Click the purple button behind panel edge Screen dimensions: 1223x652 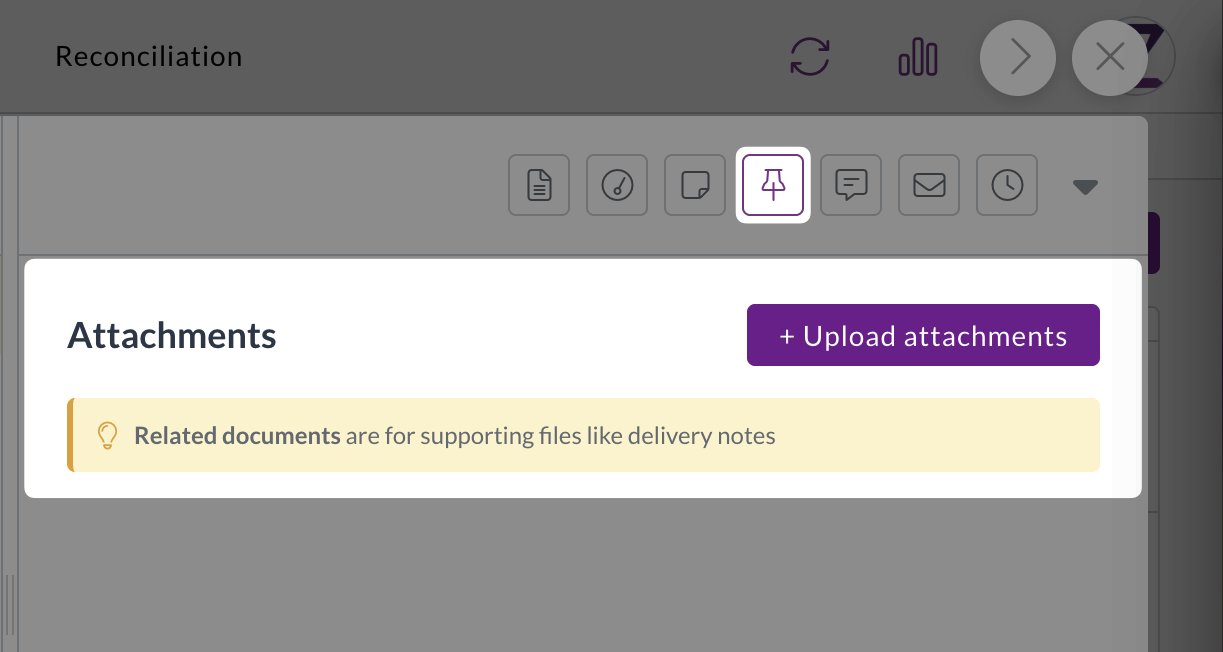1153,242
